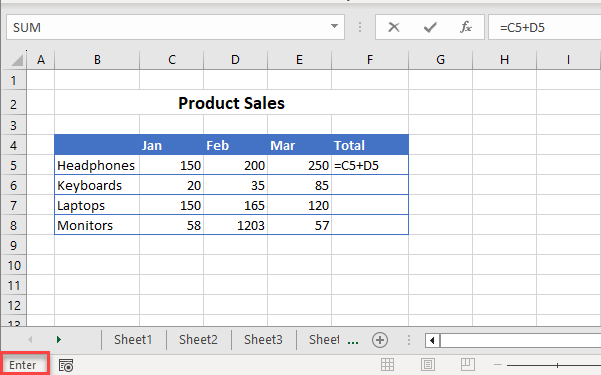Click the Headphones Feb value 200
The width and height of the screenshot is (601, 375).
(x=235, y=165)
